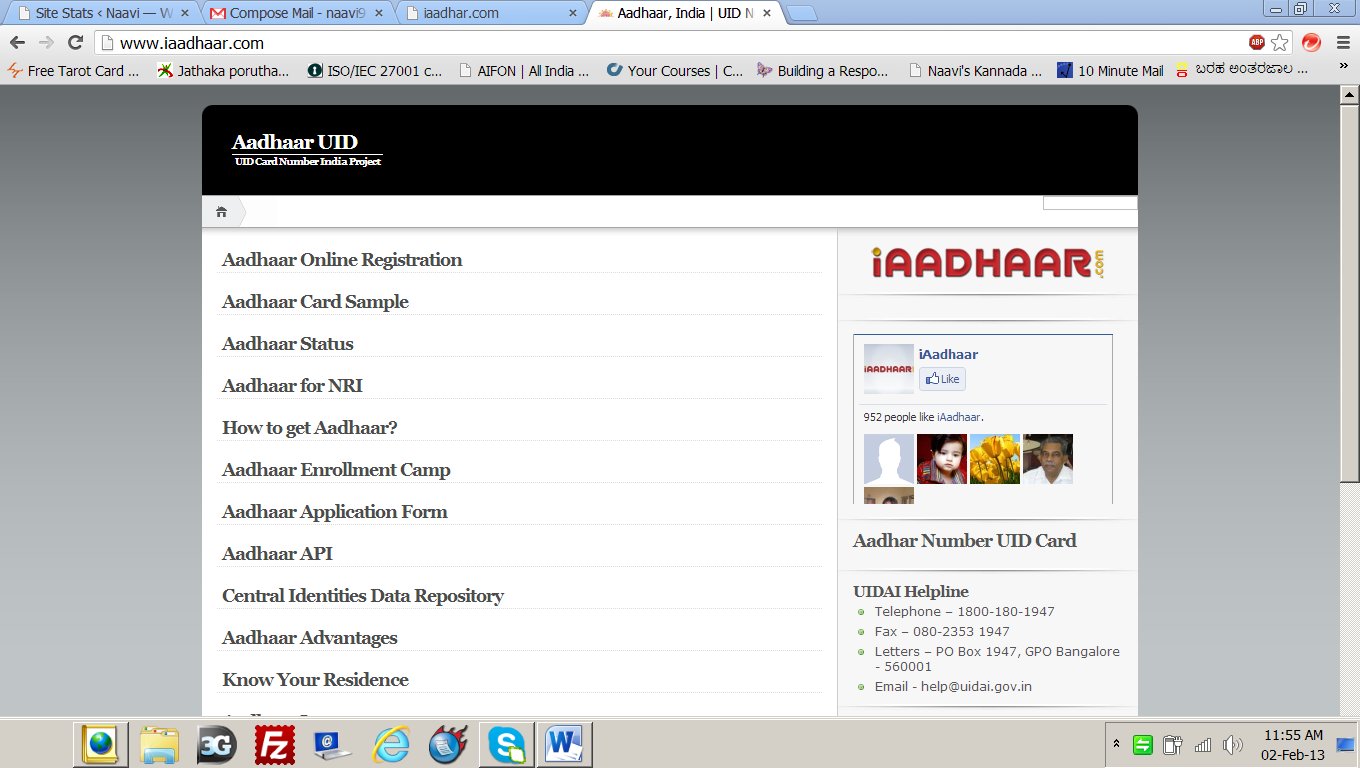Open the Free Tarot Card bookmark
The width and height of the screenshot is (1360, 768).
coord(74,71)
